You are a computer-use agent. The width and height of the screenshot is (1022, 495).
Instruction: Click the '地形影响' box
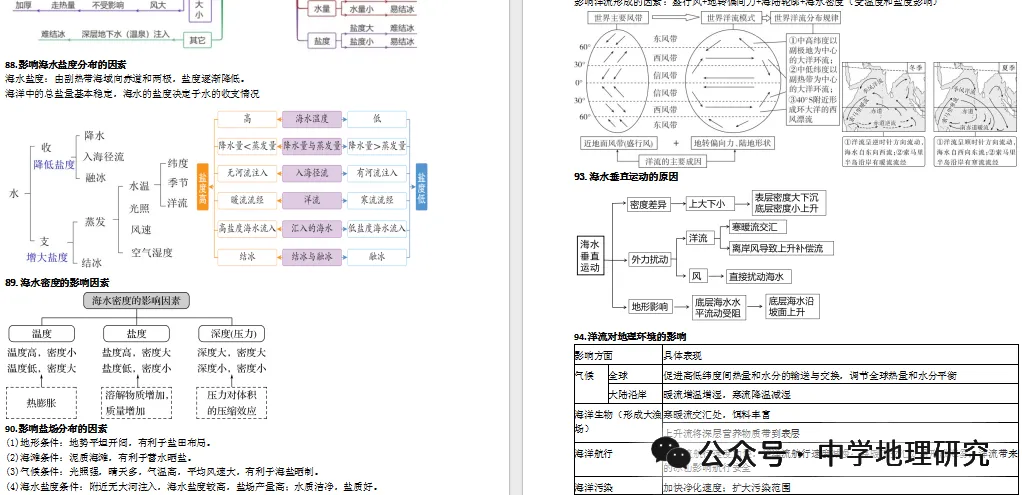coord(648,306)
